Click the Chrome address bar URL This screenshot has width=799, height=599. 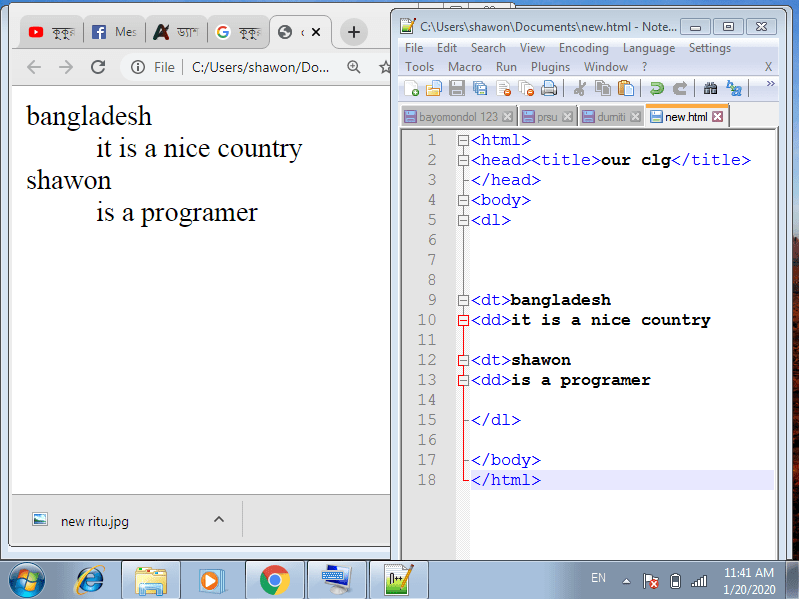point(260,67)
